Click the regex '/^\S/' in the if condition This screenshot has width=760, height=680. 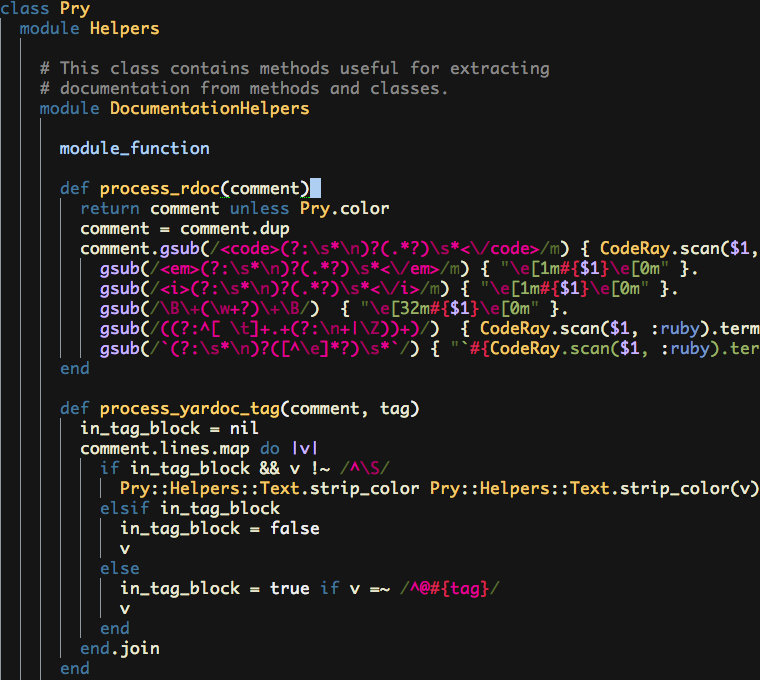point(364,469)
